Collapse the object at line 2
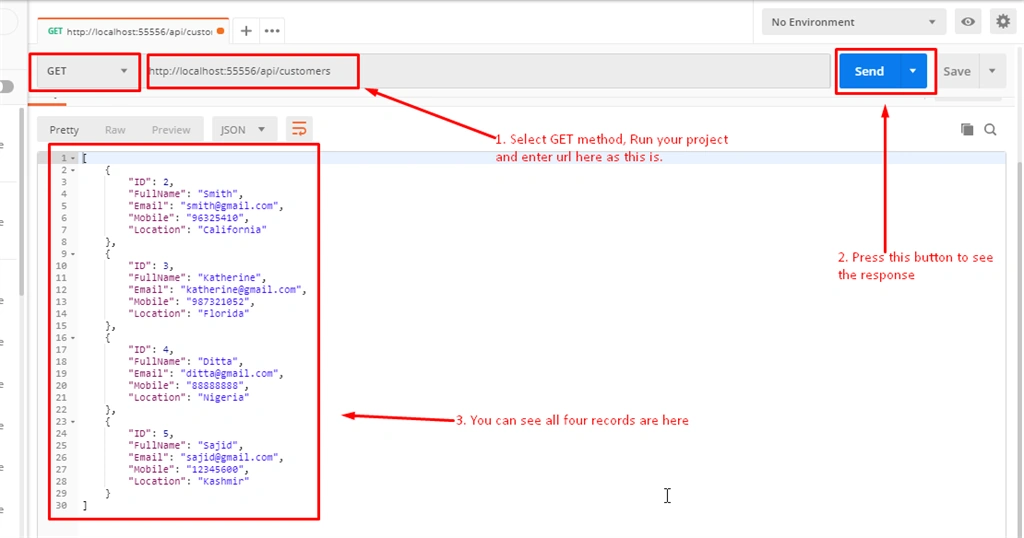 pos(72,170)
